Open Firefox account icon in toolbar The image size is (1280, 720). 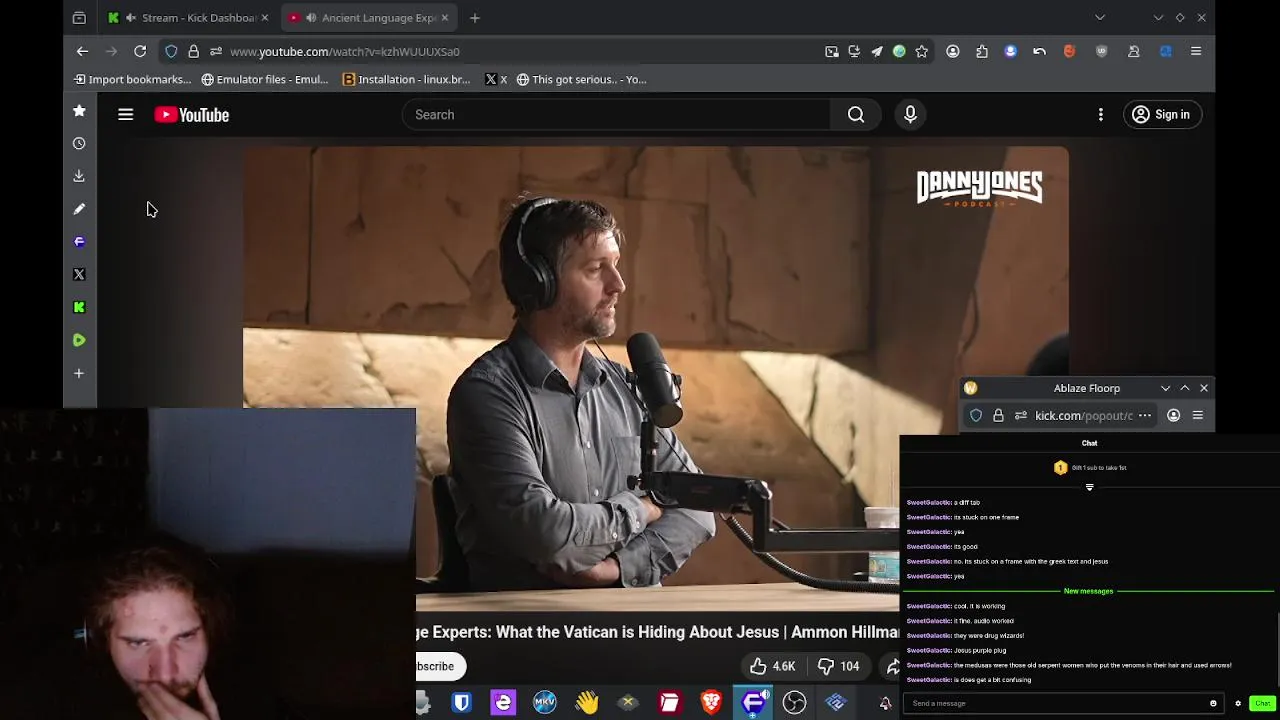953,51
